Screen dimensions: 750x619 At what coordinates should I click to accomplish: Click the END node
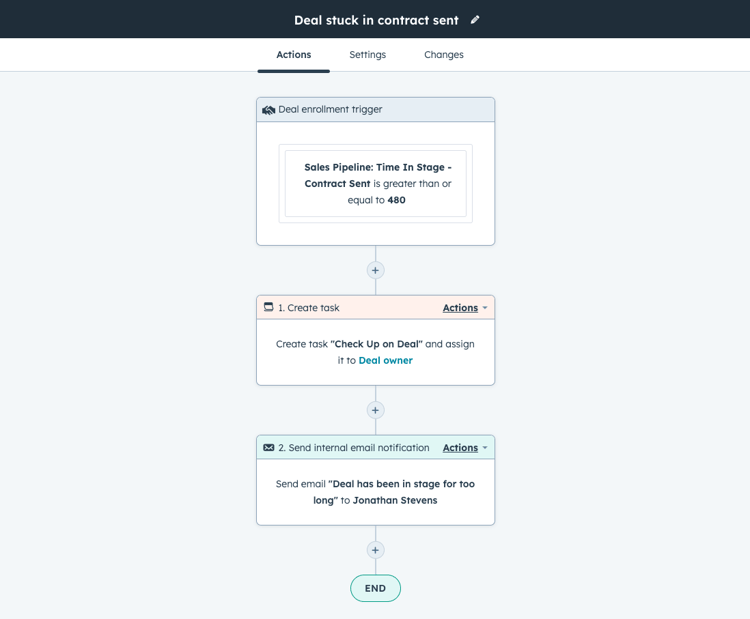(x=375, y=588)
